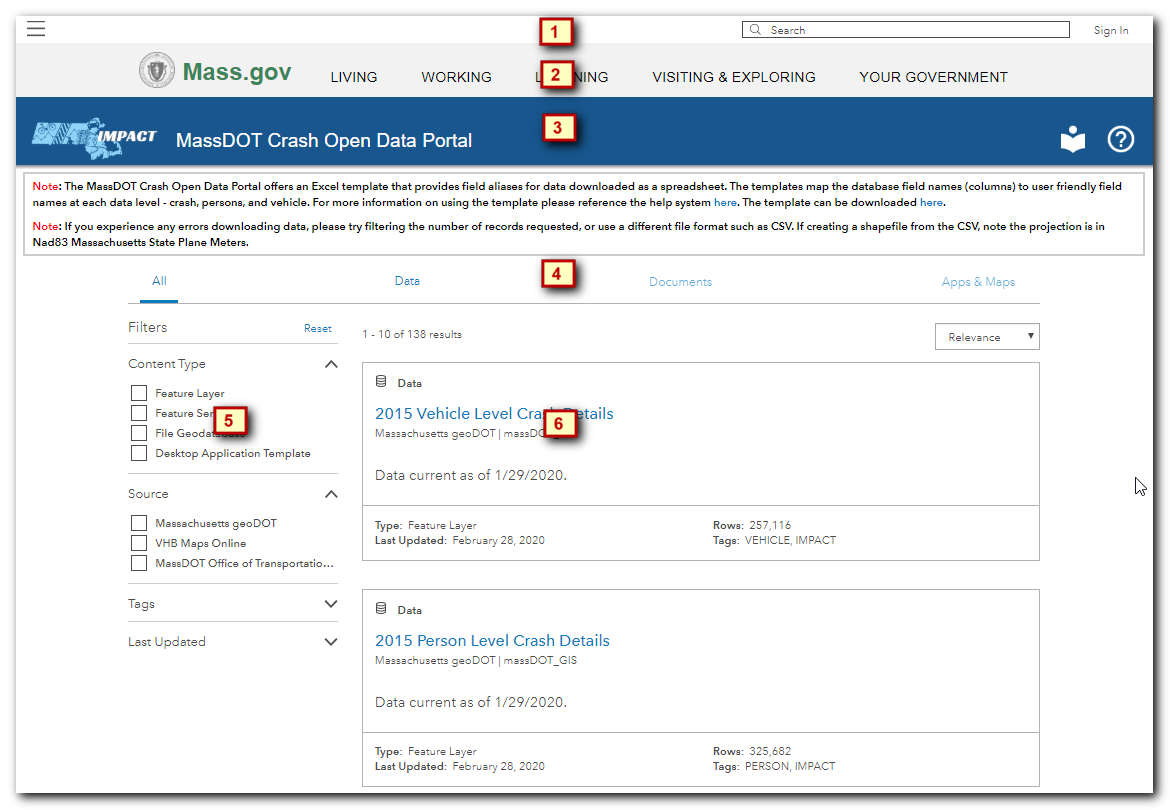Open the hamburger menu icon
1170x810 pixels.
pos(36,28)
